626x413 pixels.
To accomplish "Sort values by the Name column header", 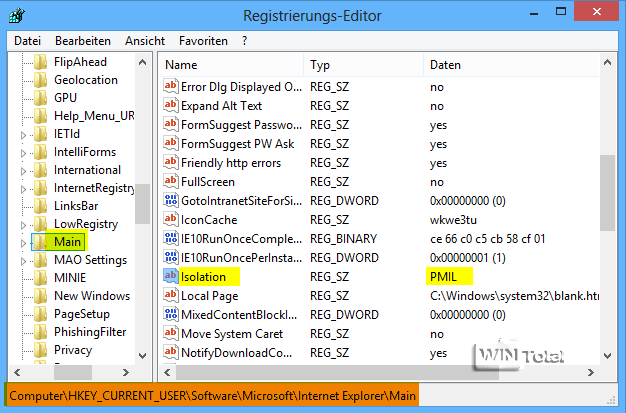I will [x=232, y=65].
